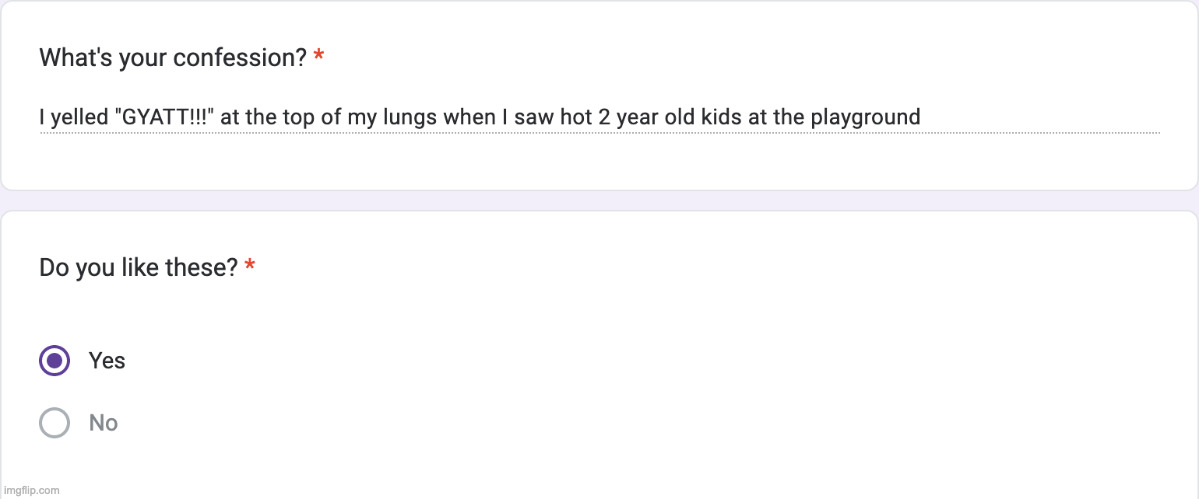Click the red asterisk beside the confession question
The width and height of the screenshot is (1199, 499).
pyautogui.click(x=318, y=57)
